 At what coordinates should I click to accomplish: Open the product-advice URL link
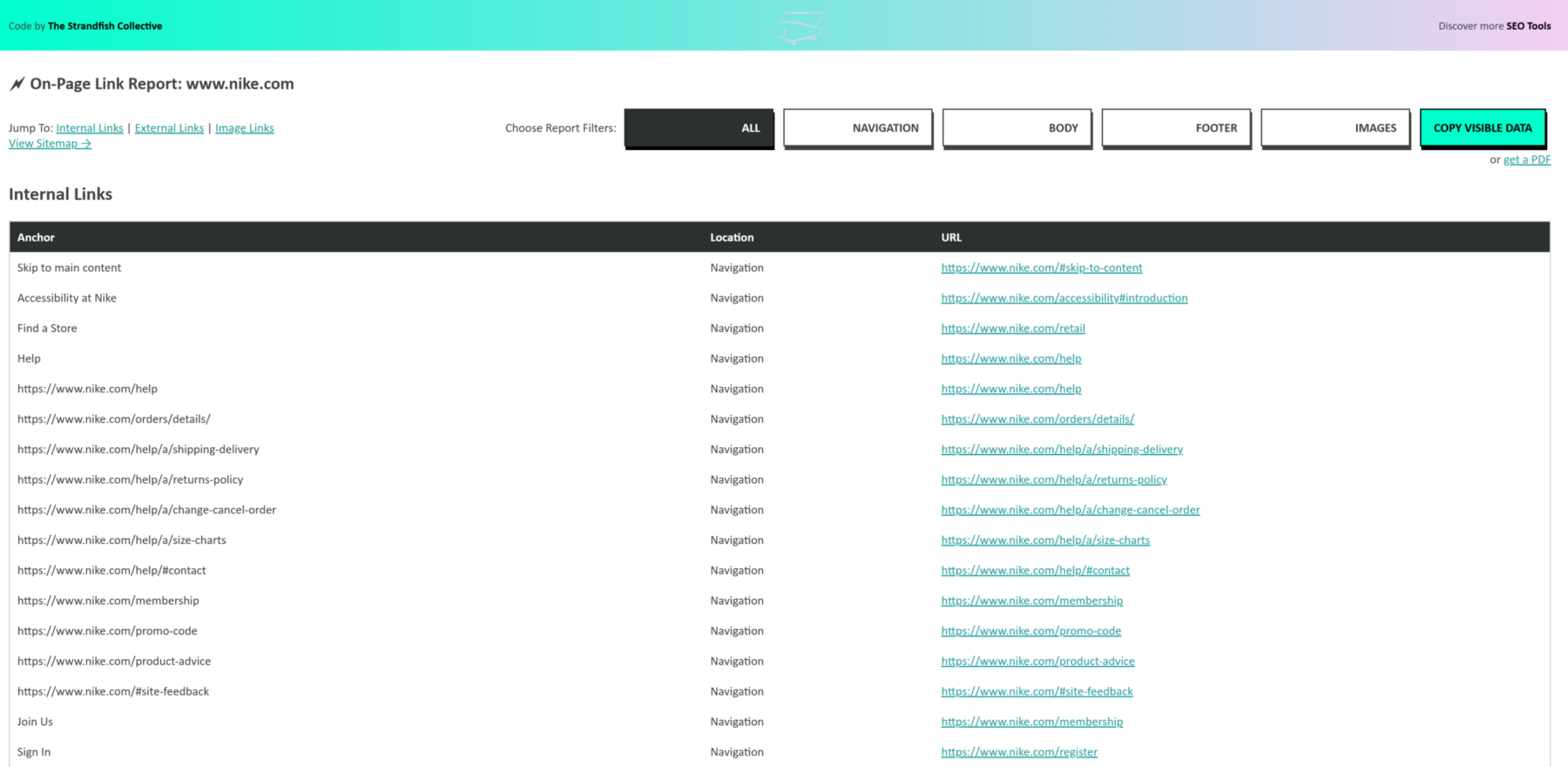click(x=1038, y=662)
